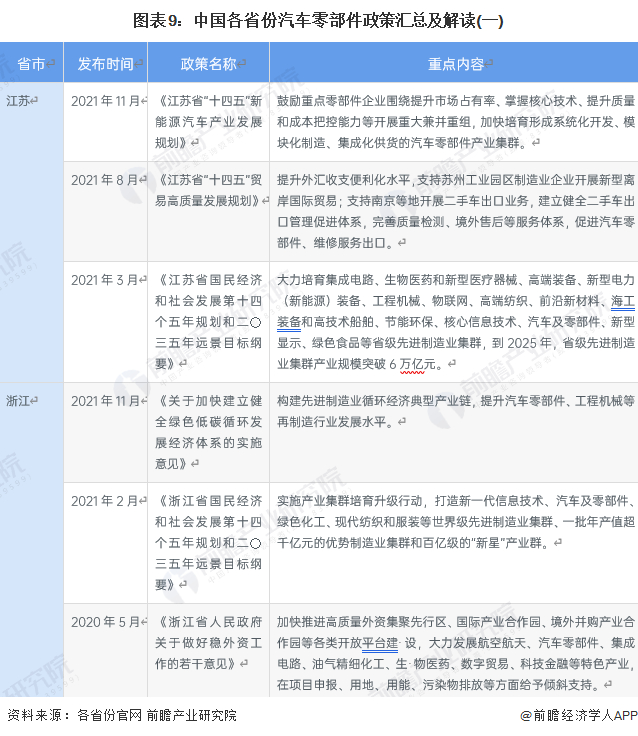Viewport: 638px width, 736px height.
Task: Click the 发布时间 column header
Action: coord(106,63)
